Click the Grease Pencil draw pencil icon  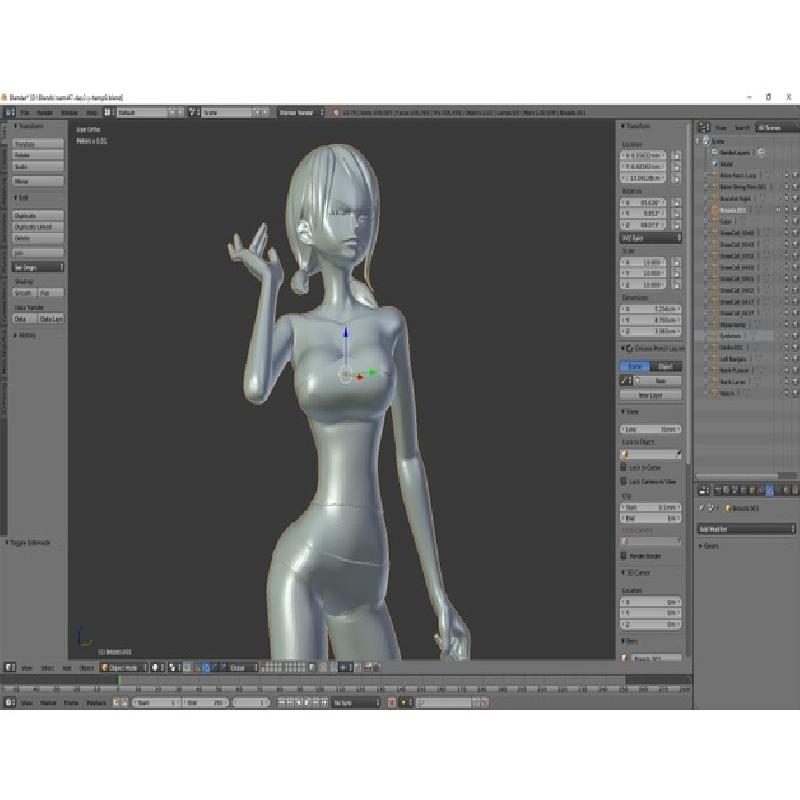(x=625, y=381)
